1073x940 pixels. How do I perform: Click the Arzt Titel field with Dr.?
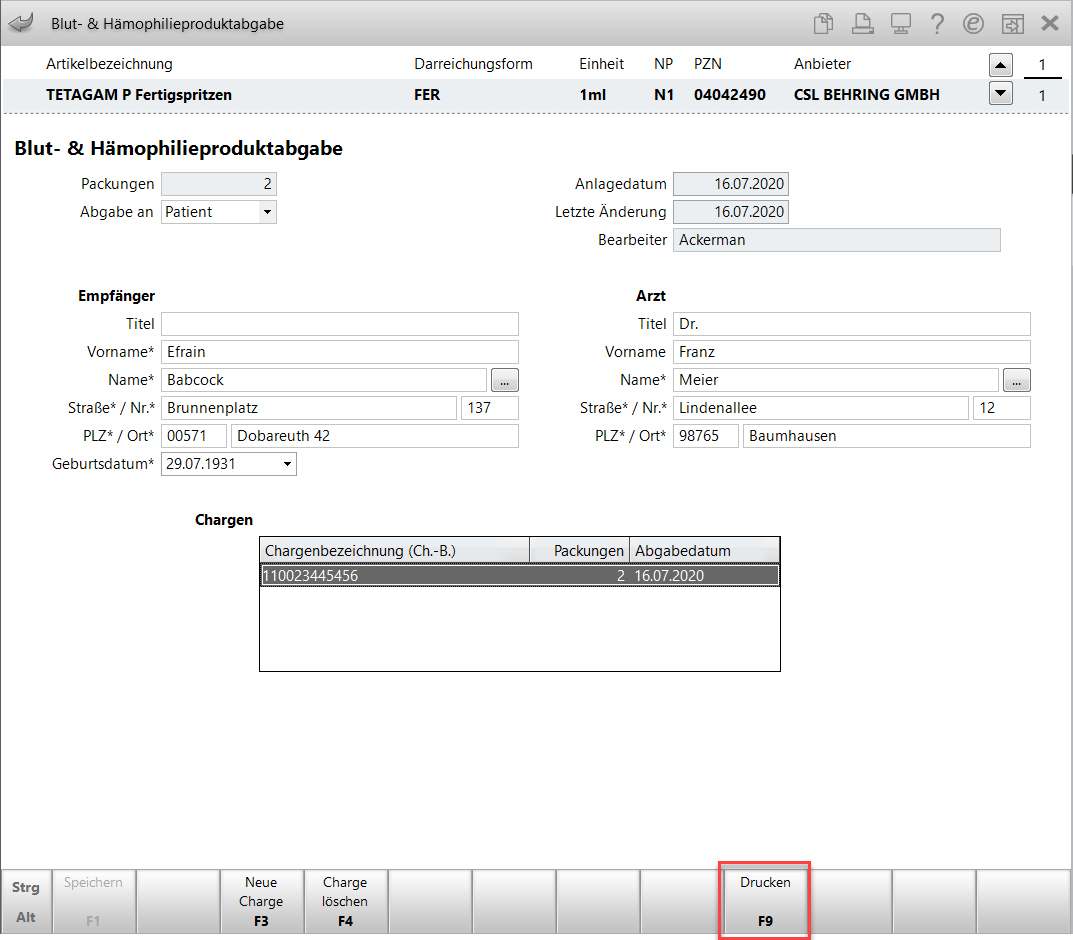pyautogui.click(x=851, y=324)
